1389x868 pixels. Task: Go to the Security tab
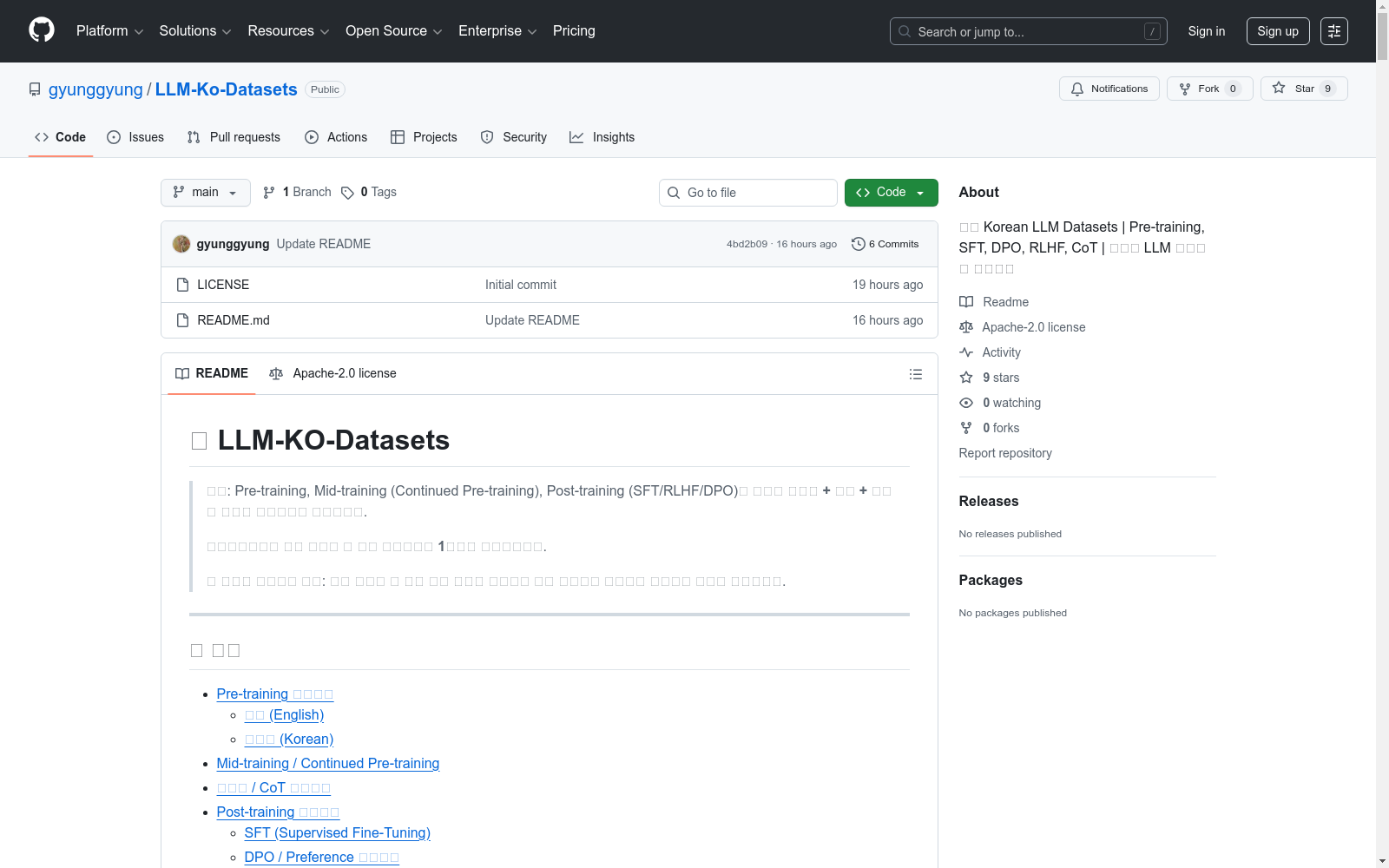click(x=514, y=137)
